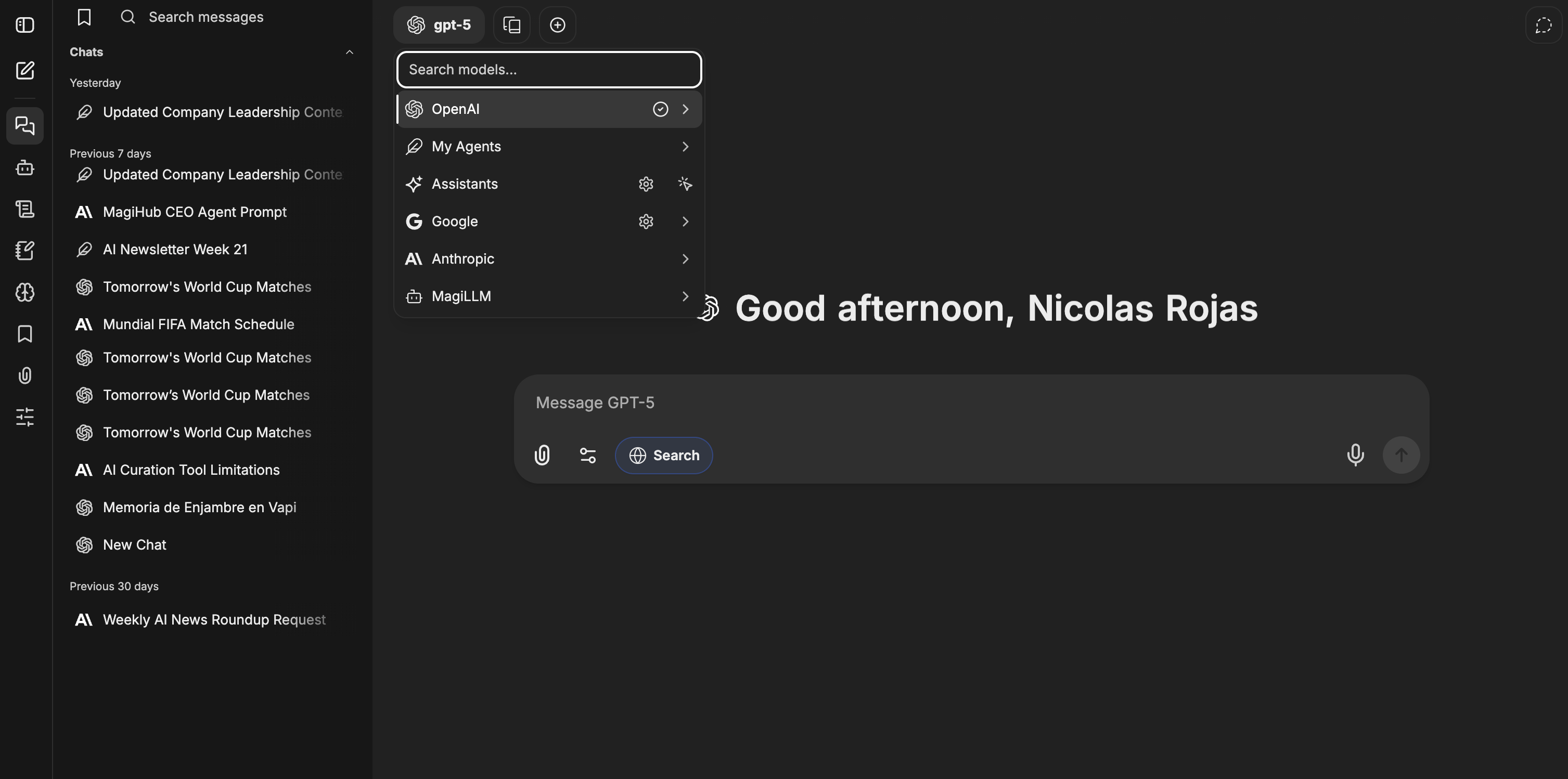The height and width of the screenshot is (779, 1568).
Task: Select My Agents in the model menu
Action: pos(549,147)
